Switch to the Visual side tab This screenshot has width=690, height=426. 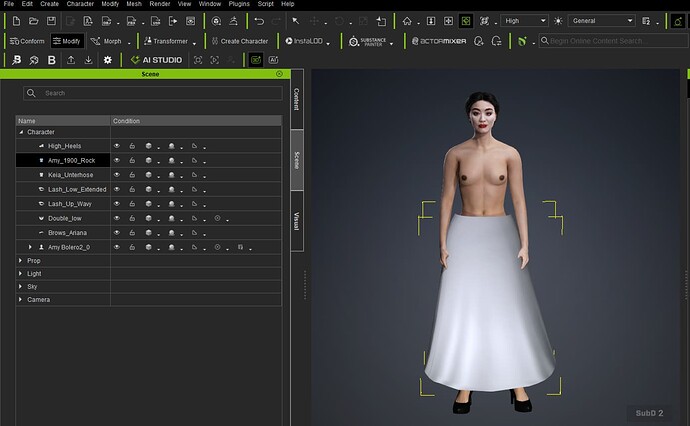(x=297, y=221)
